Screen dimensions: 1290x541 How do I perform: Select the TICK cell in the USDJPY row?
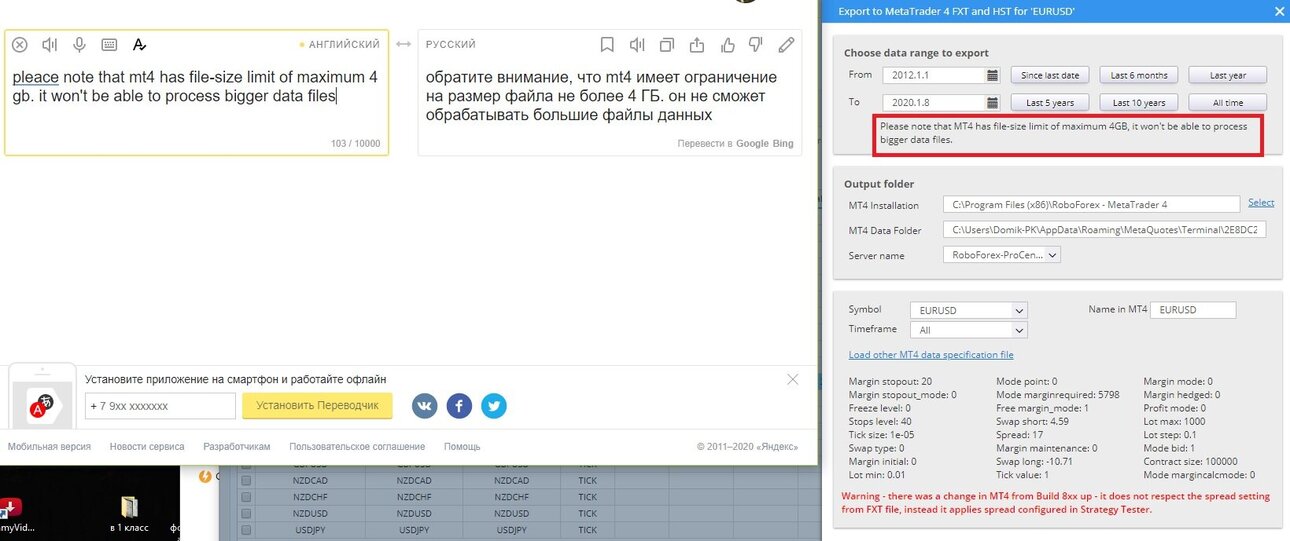[x=588, y=529]
